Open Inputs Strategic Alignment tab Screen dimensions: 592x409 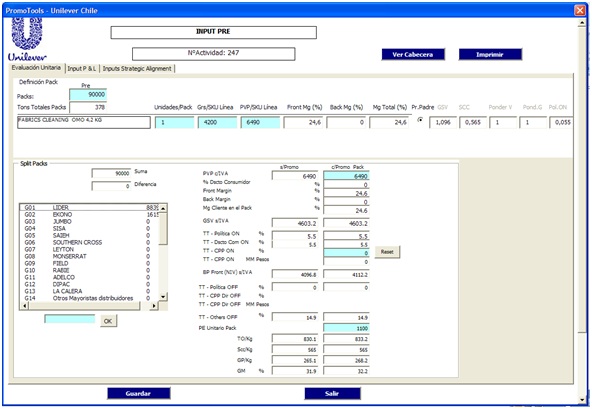[137, 69]
